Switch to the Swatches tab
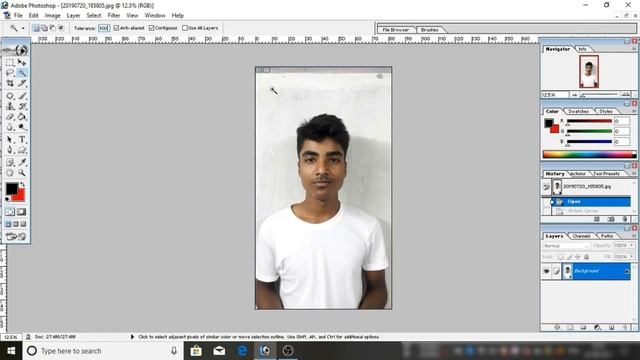This screenshot has width=640, height=360. [x=578, y=111]
